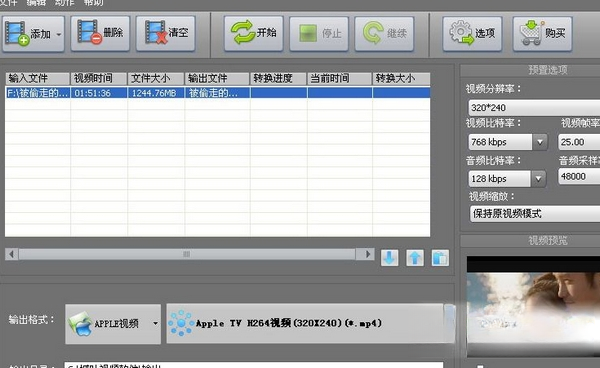
Task: Open the 768 kbps video bitrate dropdown
Action: [x=540, y=142]
